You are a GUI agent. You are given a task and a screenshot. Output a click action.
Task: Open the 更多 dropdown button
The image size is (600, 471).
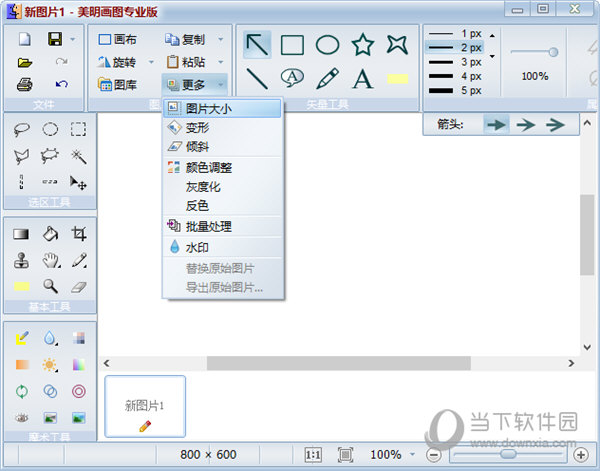(194, 84)
